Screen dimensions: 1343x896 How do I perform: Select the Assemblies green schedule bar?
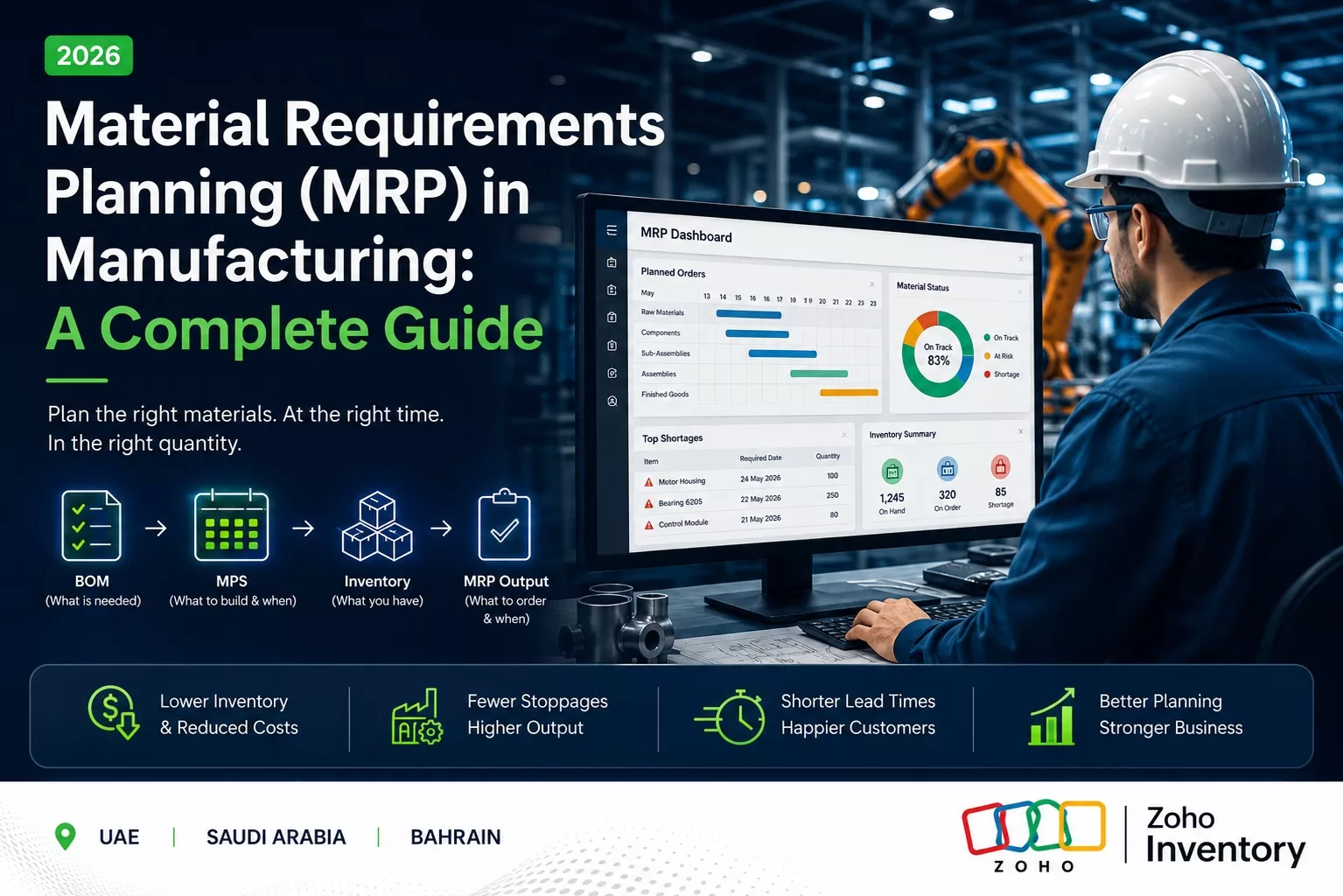point(819,374)
